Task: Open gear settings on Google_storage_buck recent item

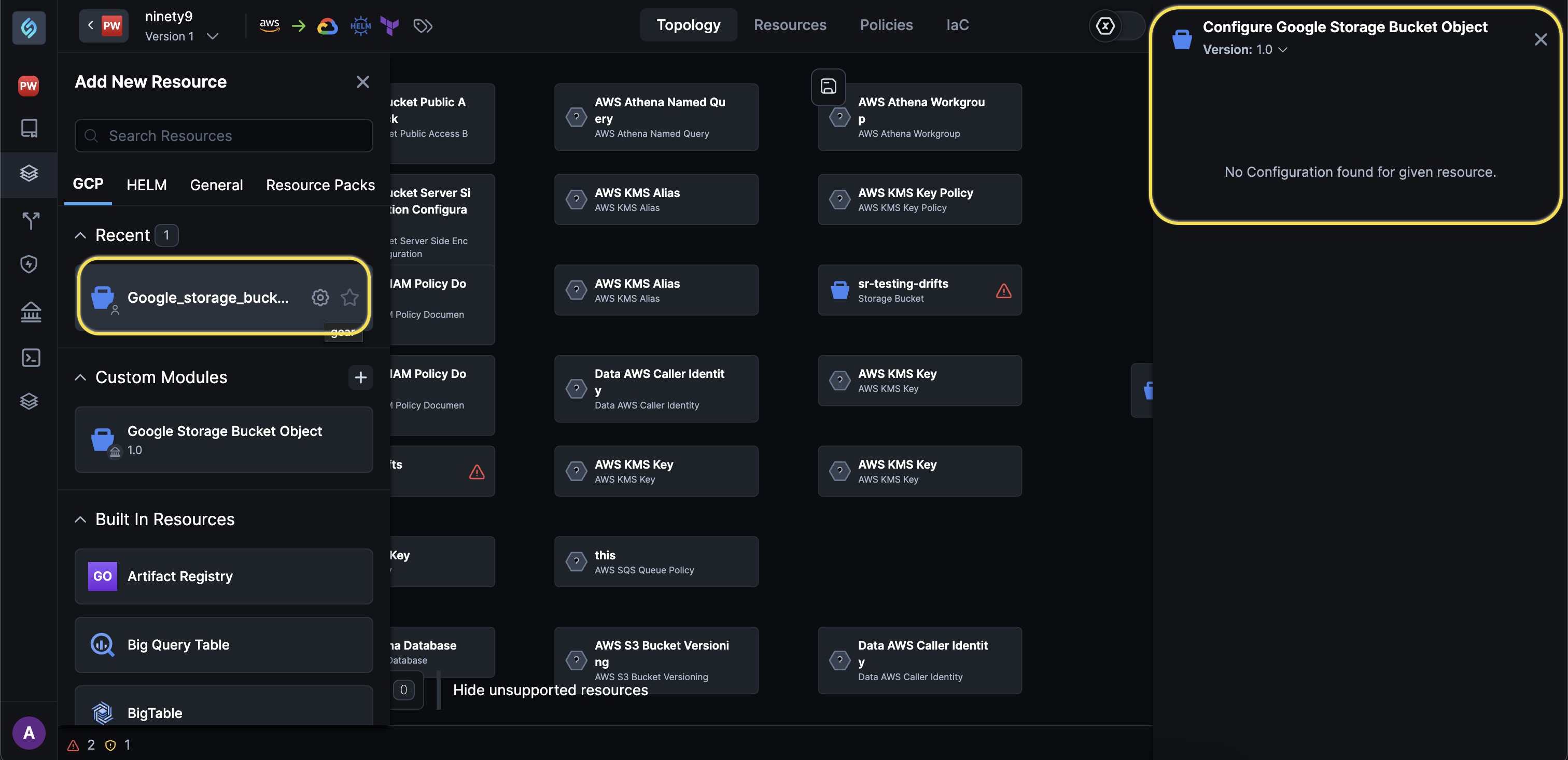Action: (x=320, y=298)
